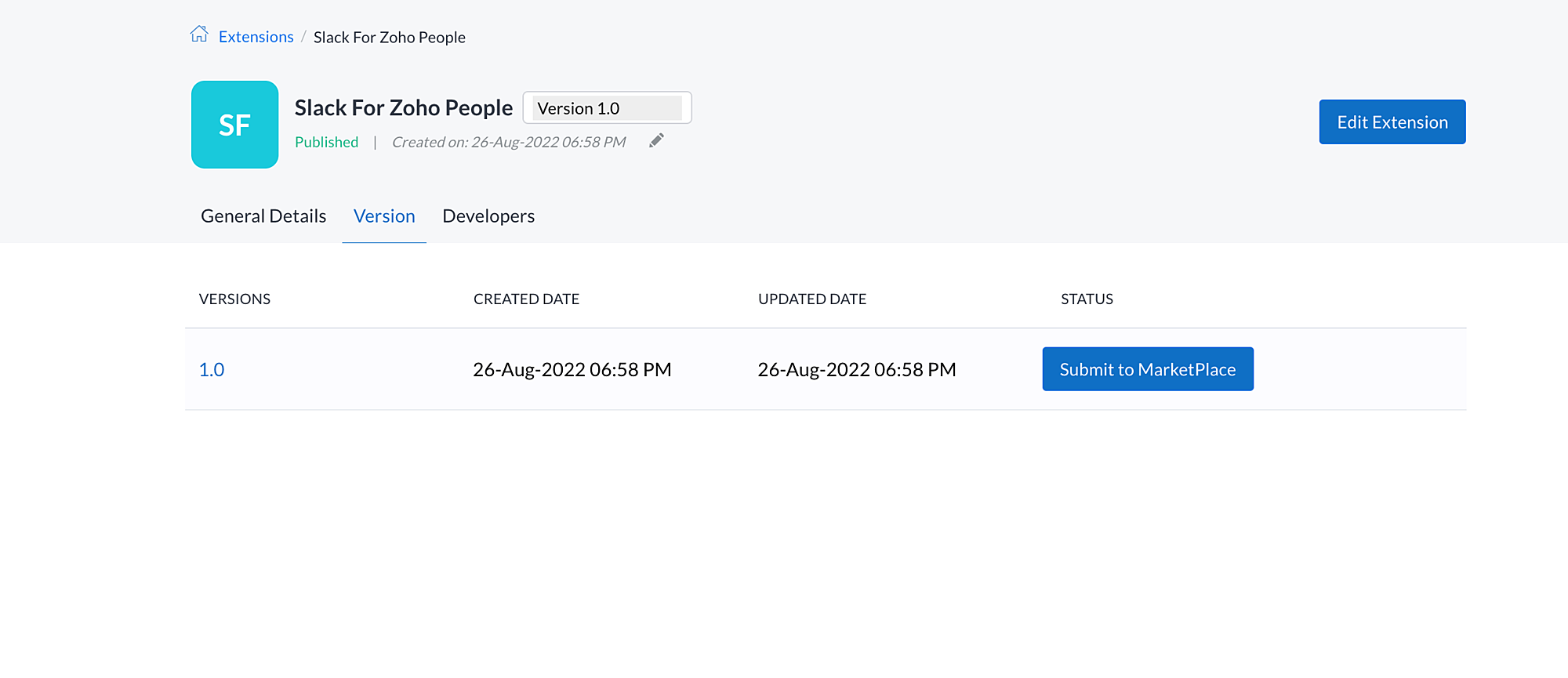Screen dimensions: 1568x678
Task: Click Submit to MarketPlace button
Action: tap(1147, 369)
